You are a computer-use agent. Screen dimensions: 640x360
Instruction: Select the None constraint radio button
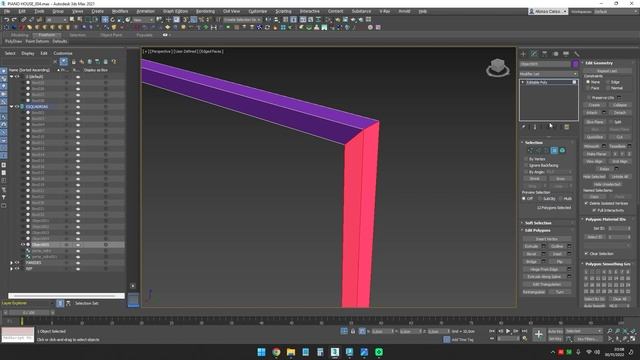tap(588, 82)
